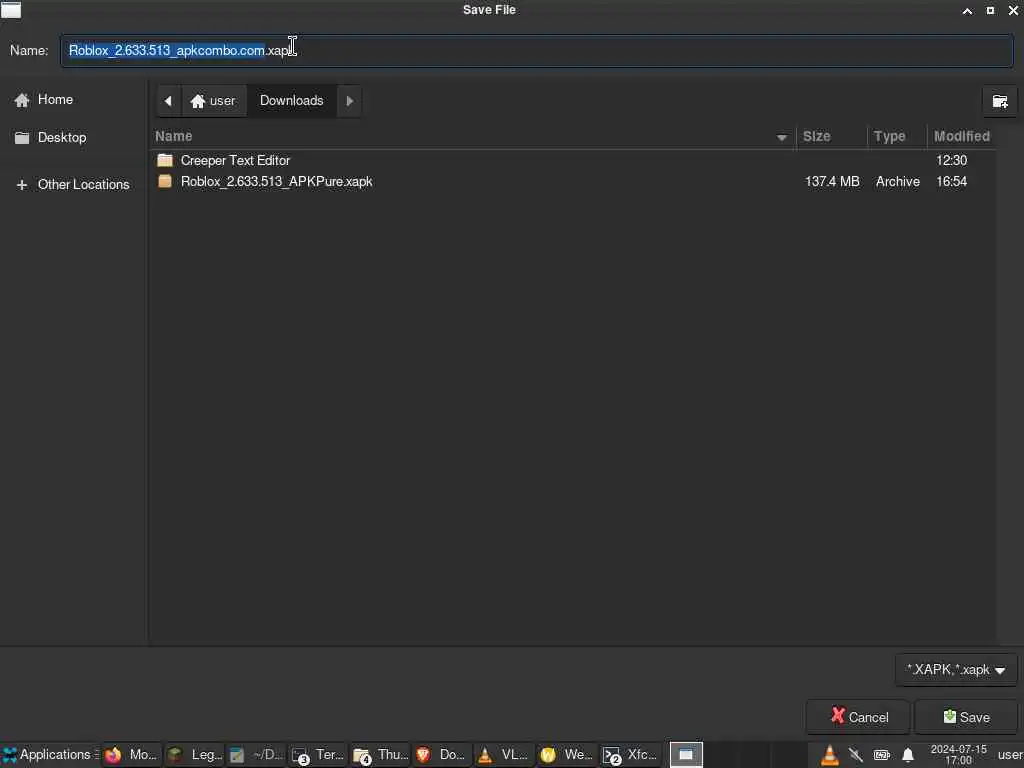Screen dimensions: 1024x768
Task: Click the 16:54 modified time cell
Action: click(952, 182)
